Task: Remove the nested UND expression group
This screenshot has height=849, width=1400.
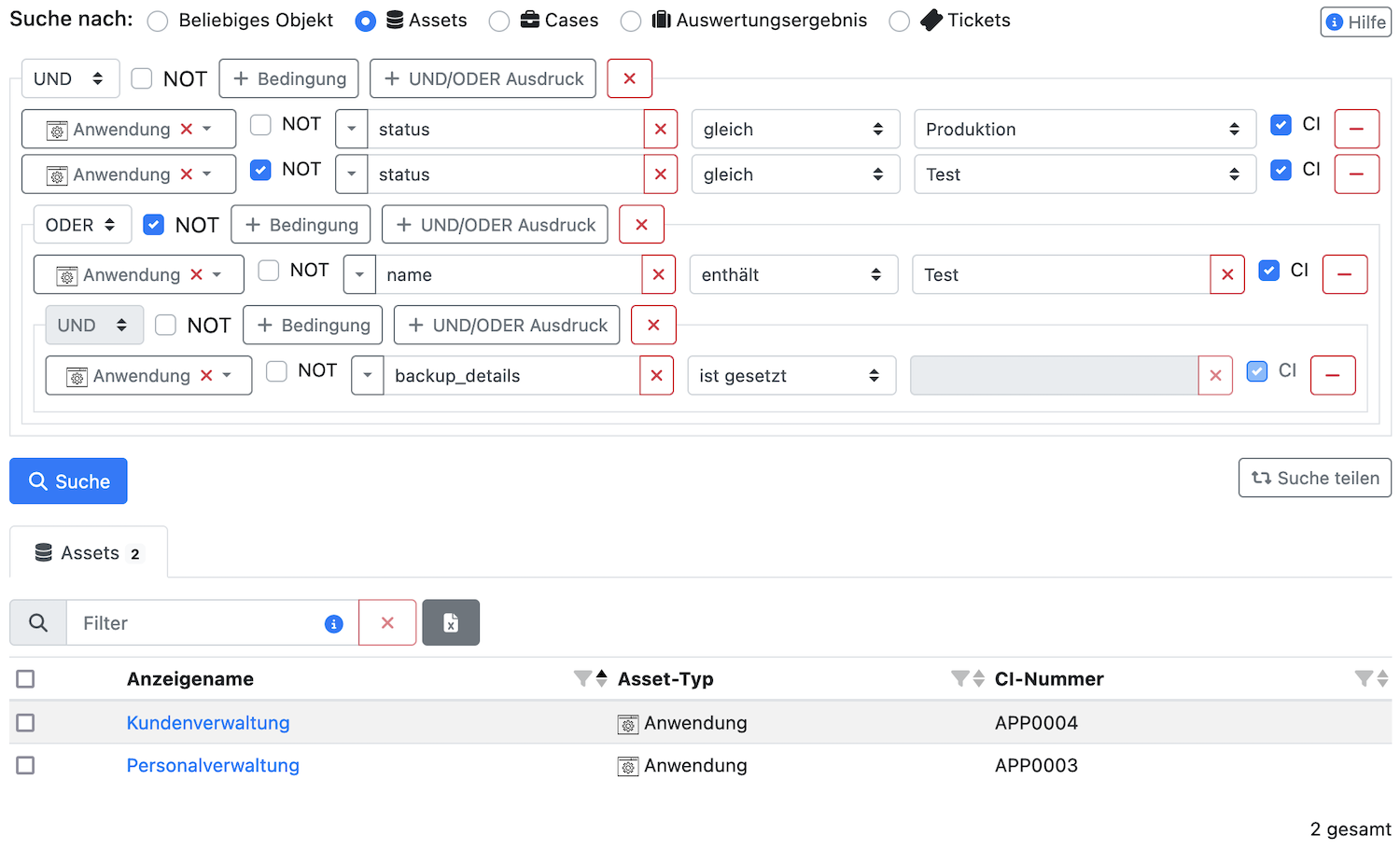Action: (653, 325)
